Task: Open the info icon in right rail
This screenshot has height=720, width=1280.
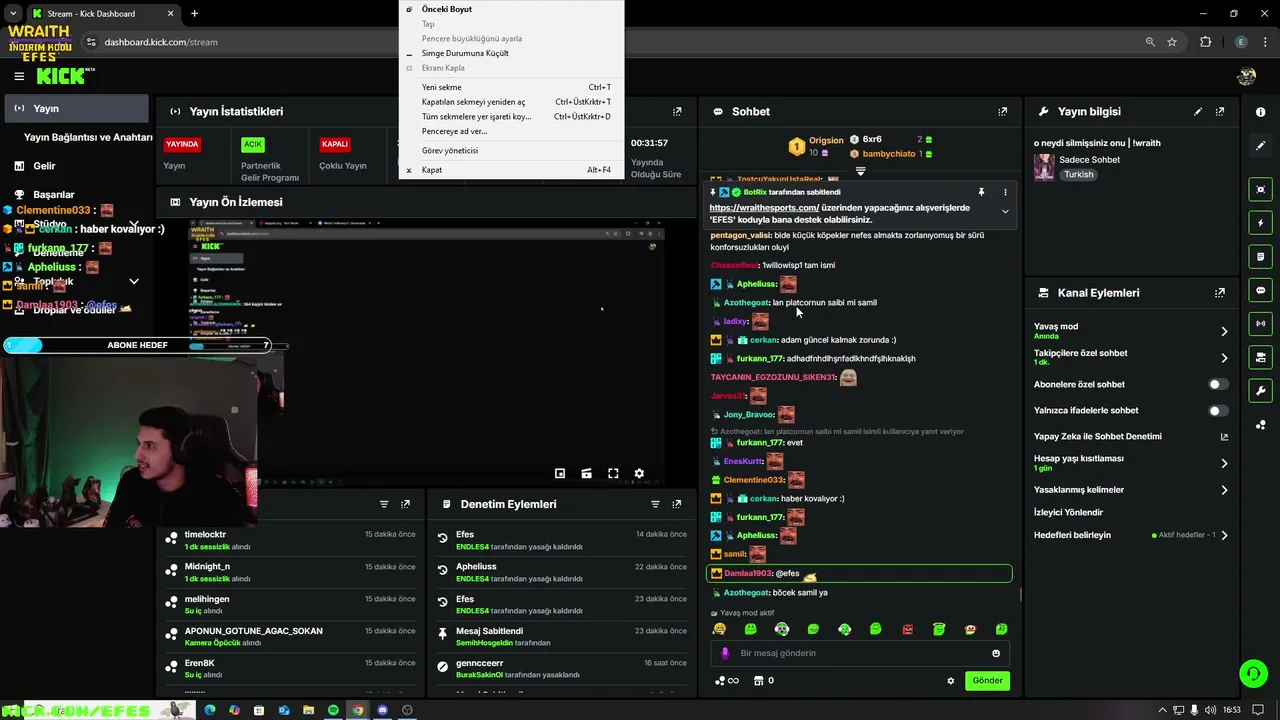Action: point(1261,112)
